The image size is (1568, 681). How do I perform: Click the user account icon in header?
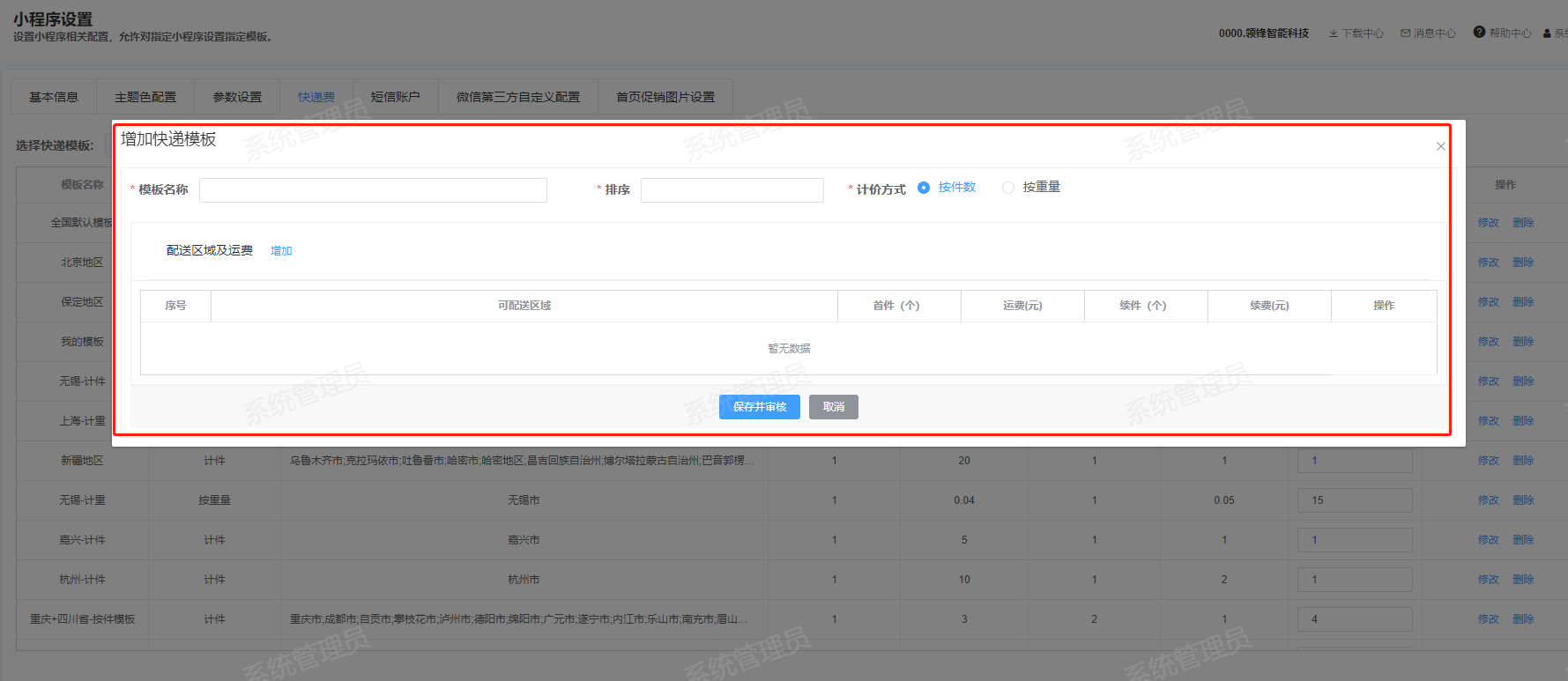pos(1547,33)
